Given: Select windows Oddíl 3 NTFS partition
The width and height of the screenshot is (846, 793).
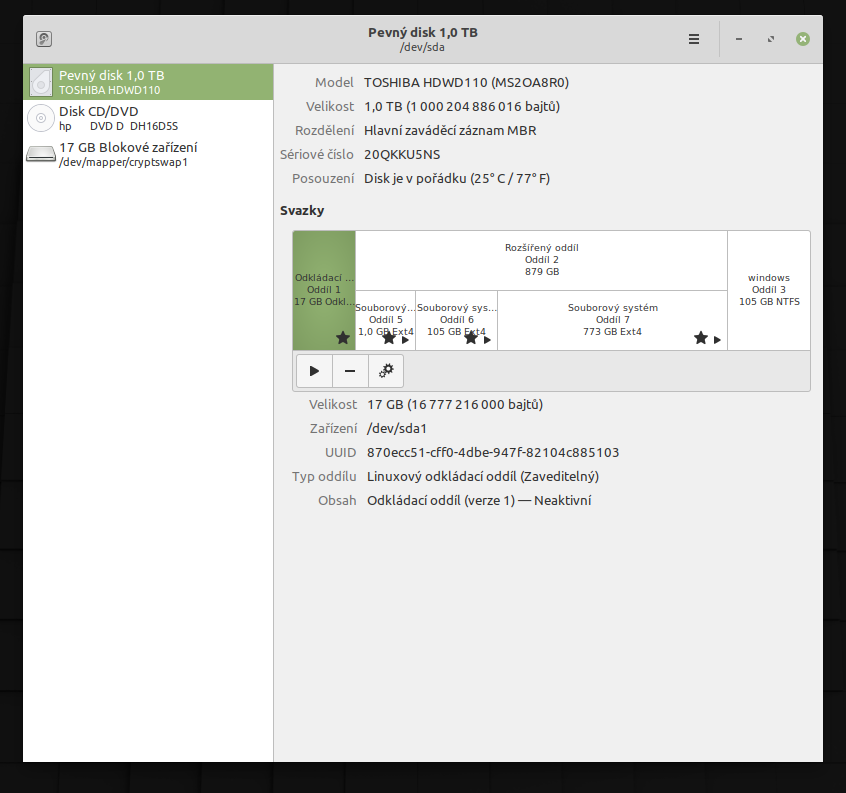Looking at the screenshot, I should click(x=768, y=290).
